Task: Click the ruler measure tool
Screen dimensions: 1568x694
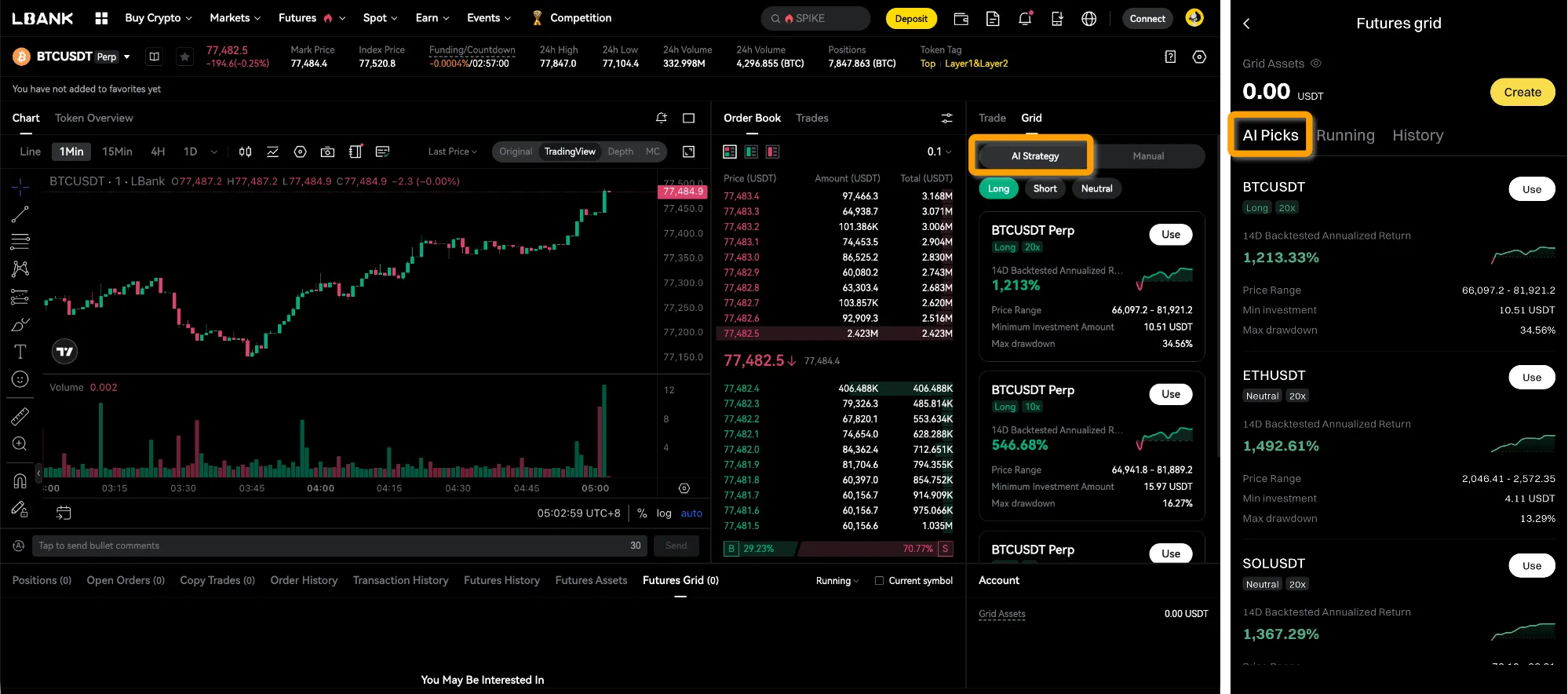Action: 20,416
